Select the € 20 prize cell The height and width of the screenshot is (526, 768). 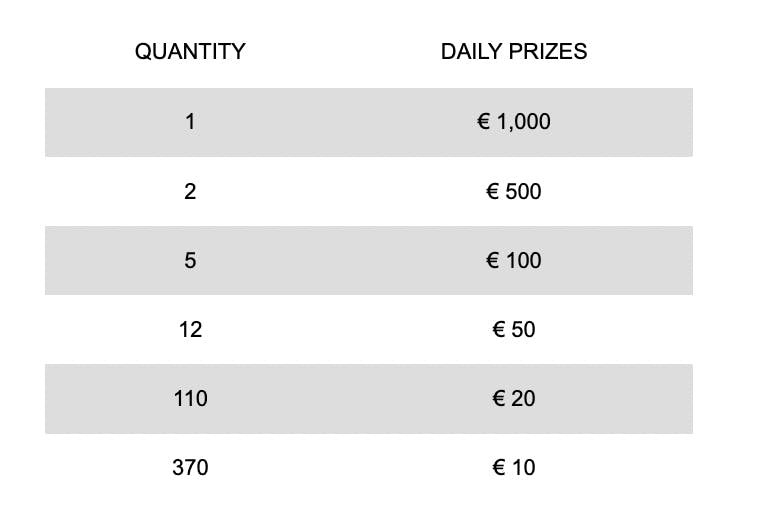514,398
